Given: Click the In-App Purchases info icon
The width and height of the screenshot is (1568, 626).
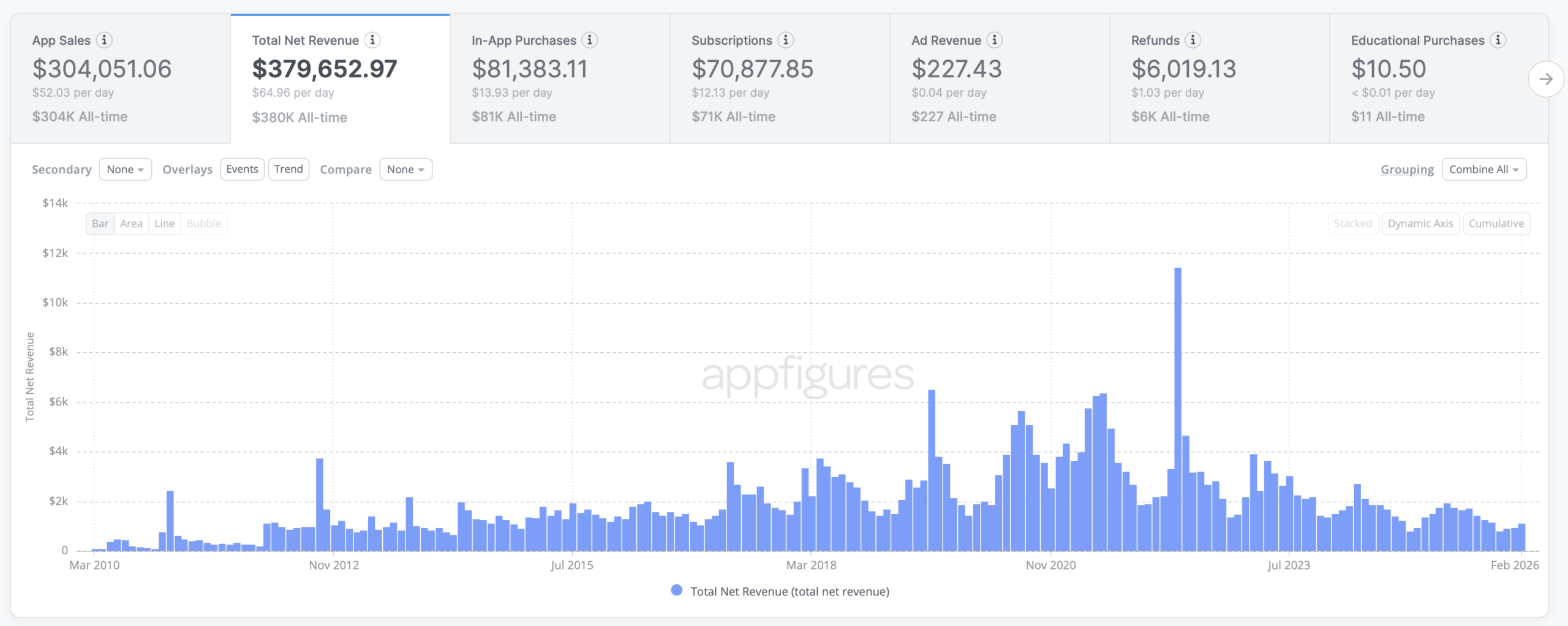Looking at the screenshot, I should [590, 40].
